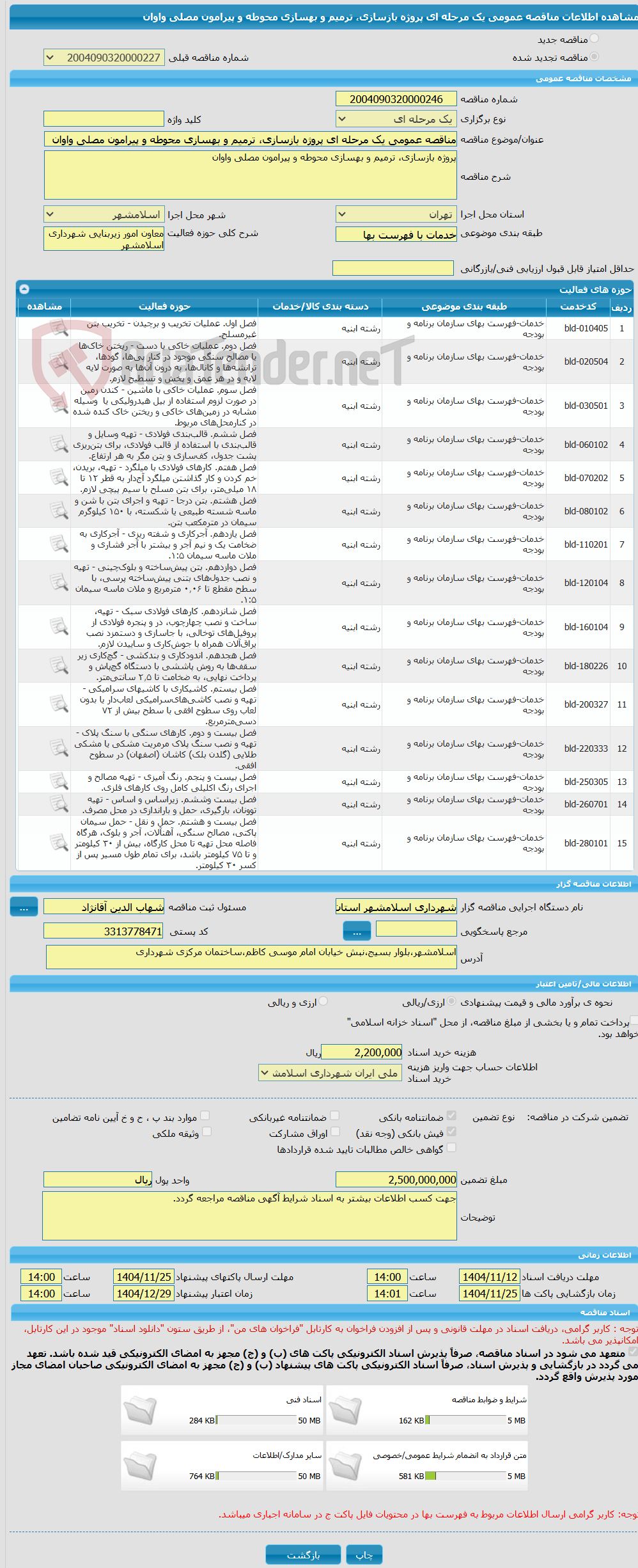This screenshot has width=638, height=1568.
Task: Click the حداقل امتیاز قابل قبول field
Action: point(393,268)
